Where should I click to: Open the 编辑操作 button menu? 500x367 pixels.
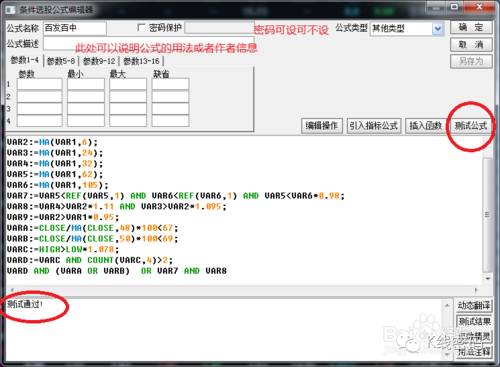click(x=322, y=126)
